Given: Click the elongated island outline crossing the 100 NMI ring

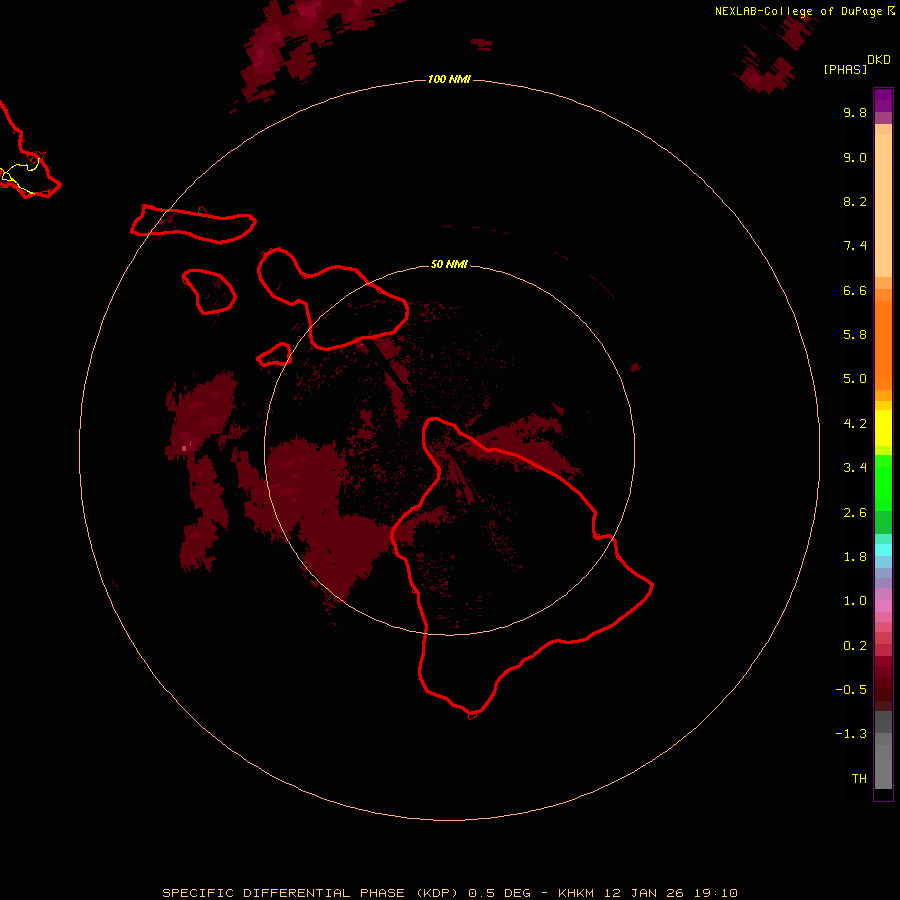Looking at the screenshot, I should pyautogui.click(x=193, y=224).
